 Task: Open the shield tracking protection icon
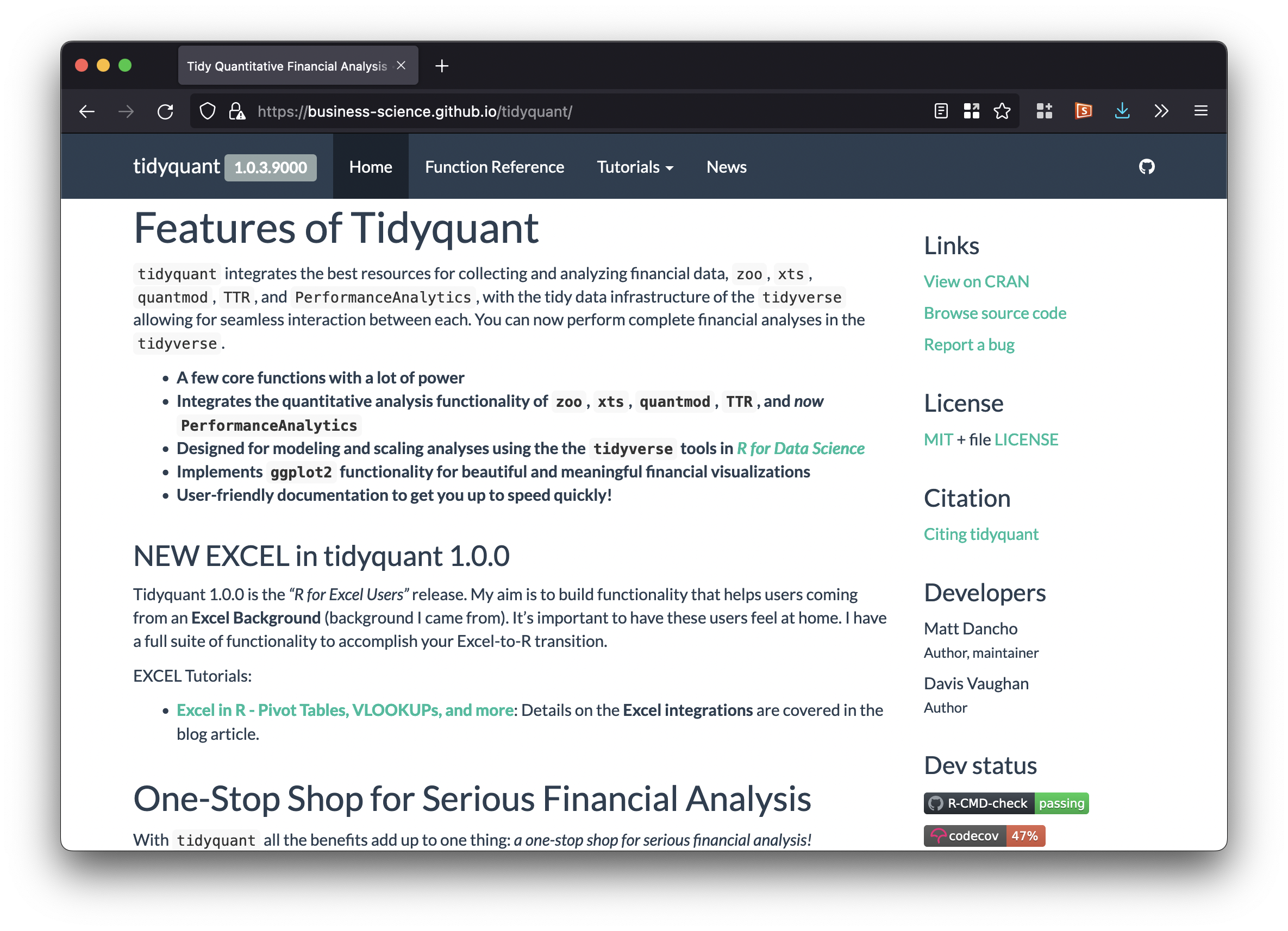[x=208, y=111]
